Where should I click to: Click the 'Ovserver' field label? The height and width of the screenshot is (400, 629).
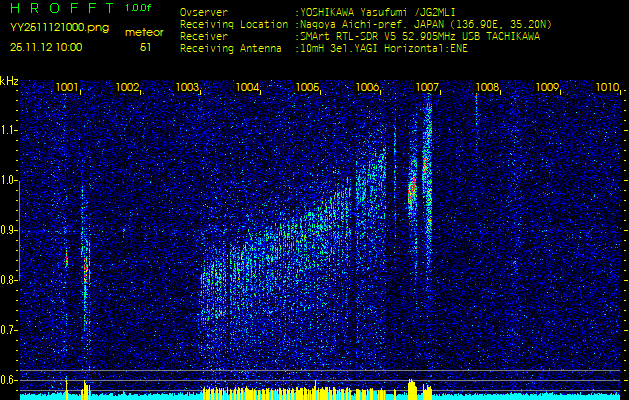(204, 13)
